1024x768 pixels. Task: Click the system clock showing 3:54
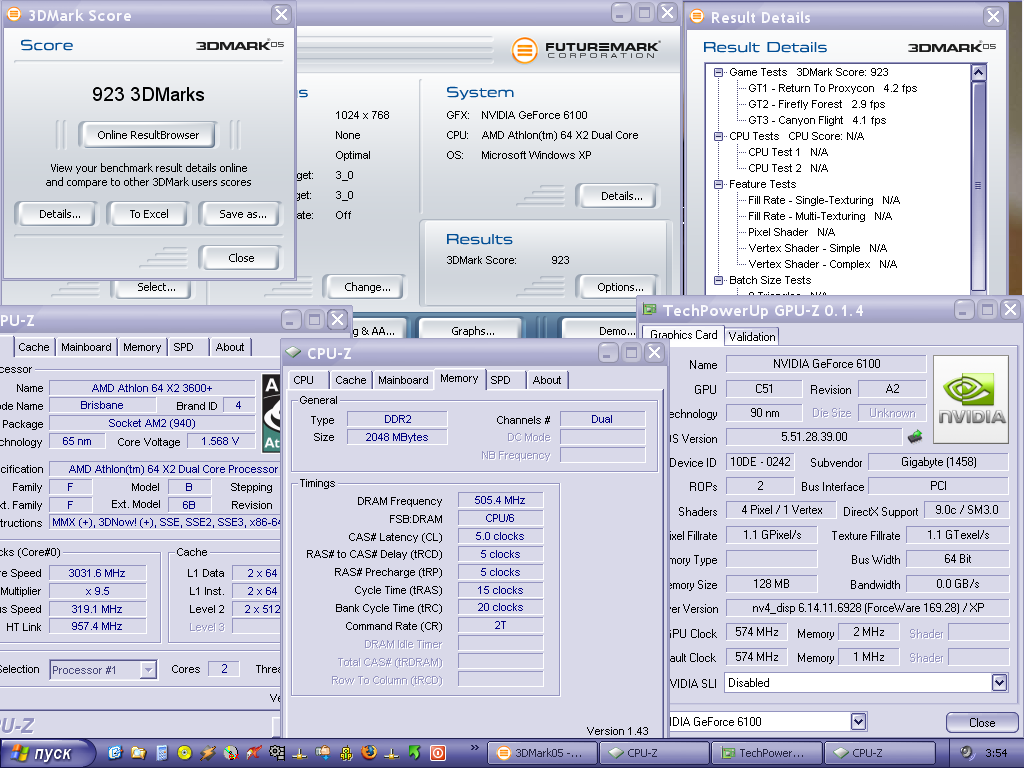point(996,753)
